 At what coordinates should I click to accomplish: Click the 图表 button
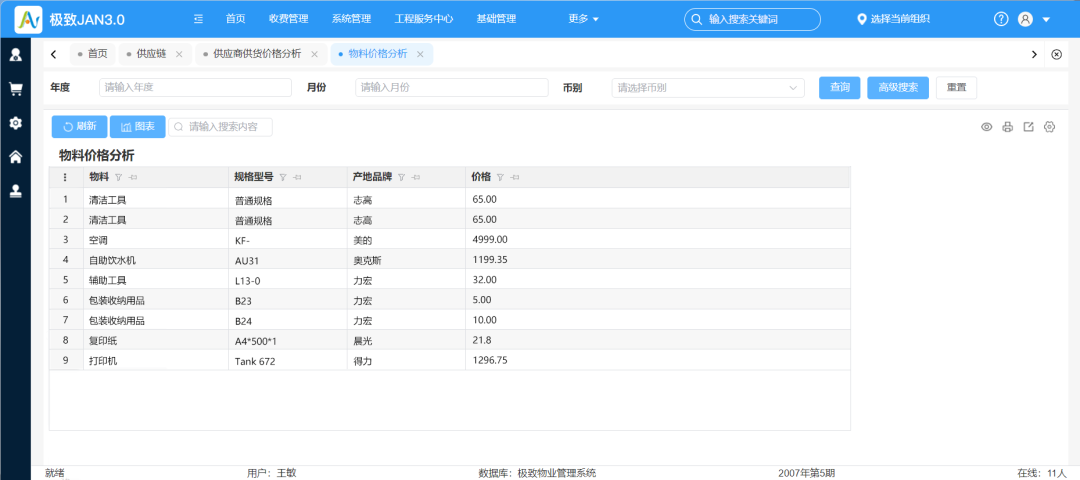pos(138,127)
